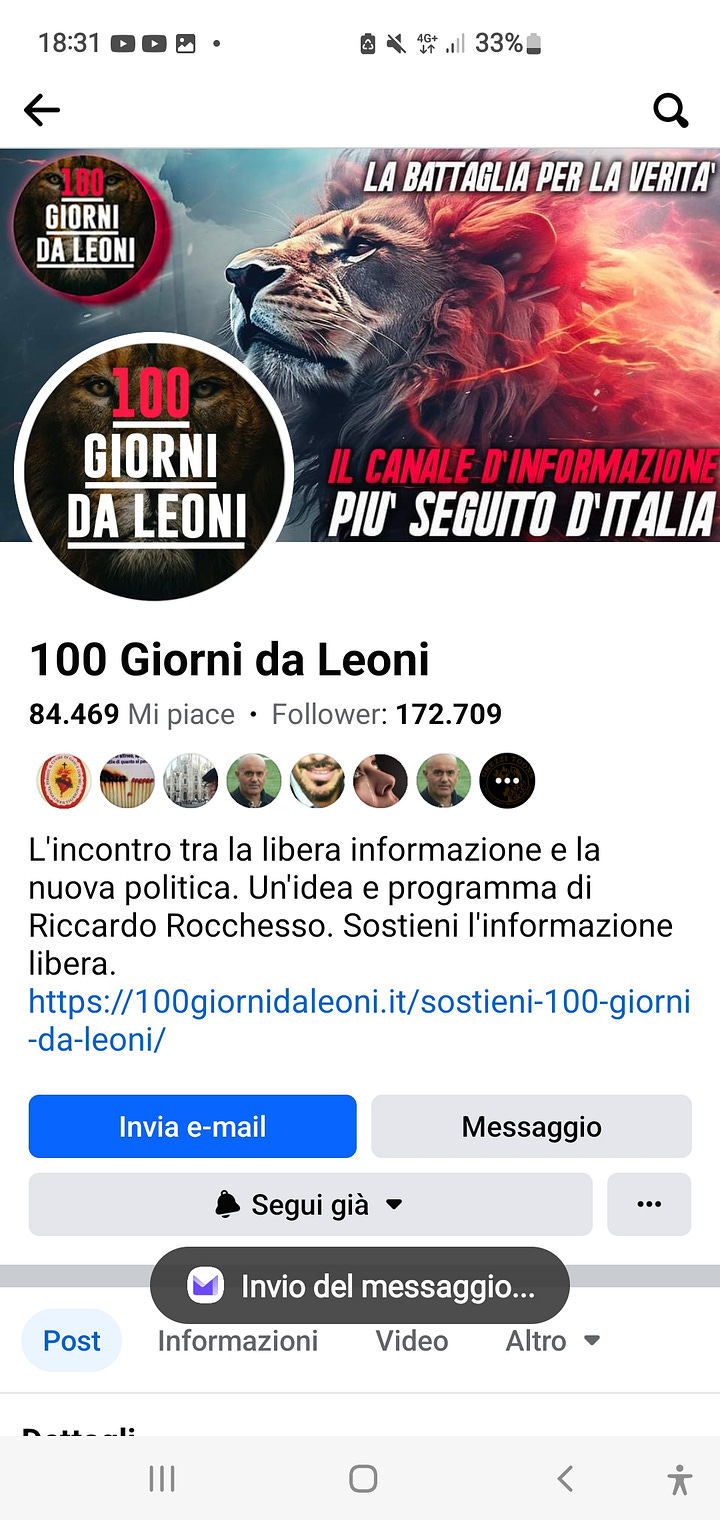Switch to the Informazioni tab
Viewport: 720px width, 1520px height.
pos(238,1341)
